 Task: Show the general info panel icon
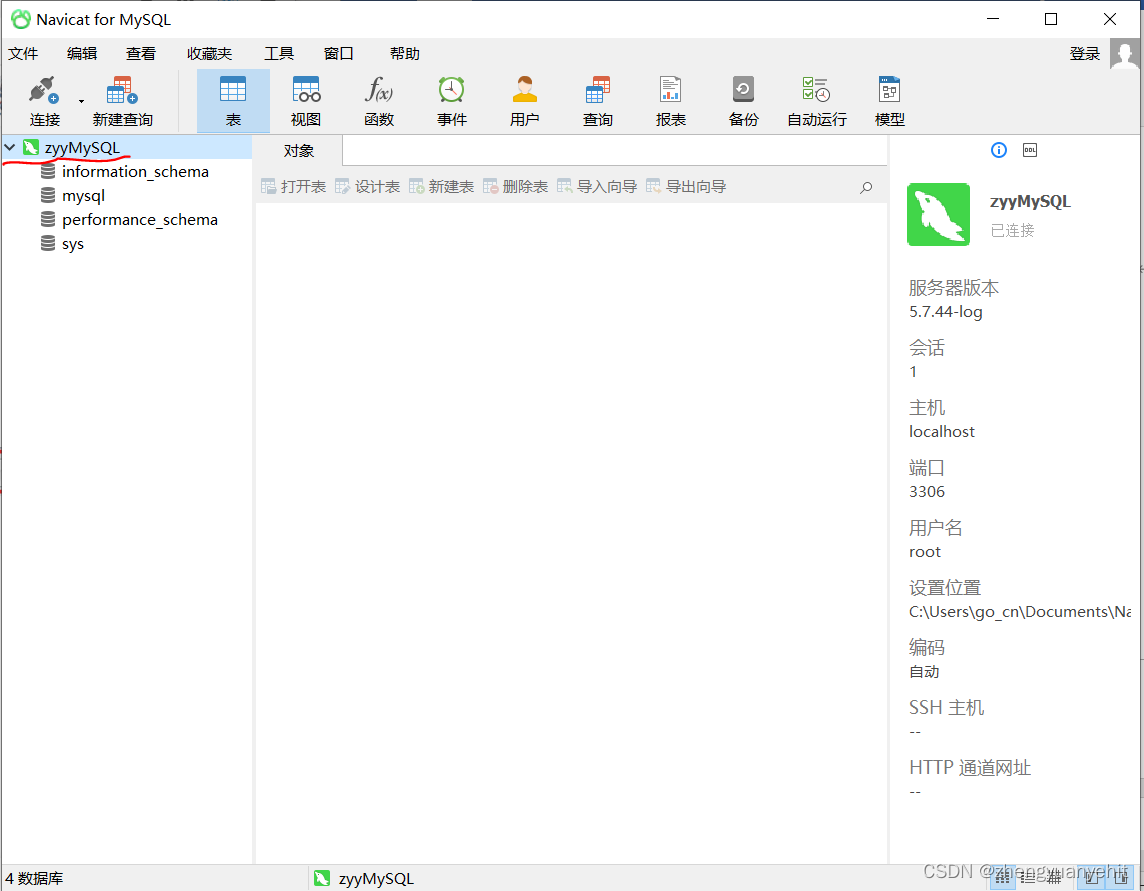pos(999,150)
